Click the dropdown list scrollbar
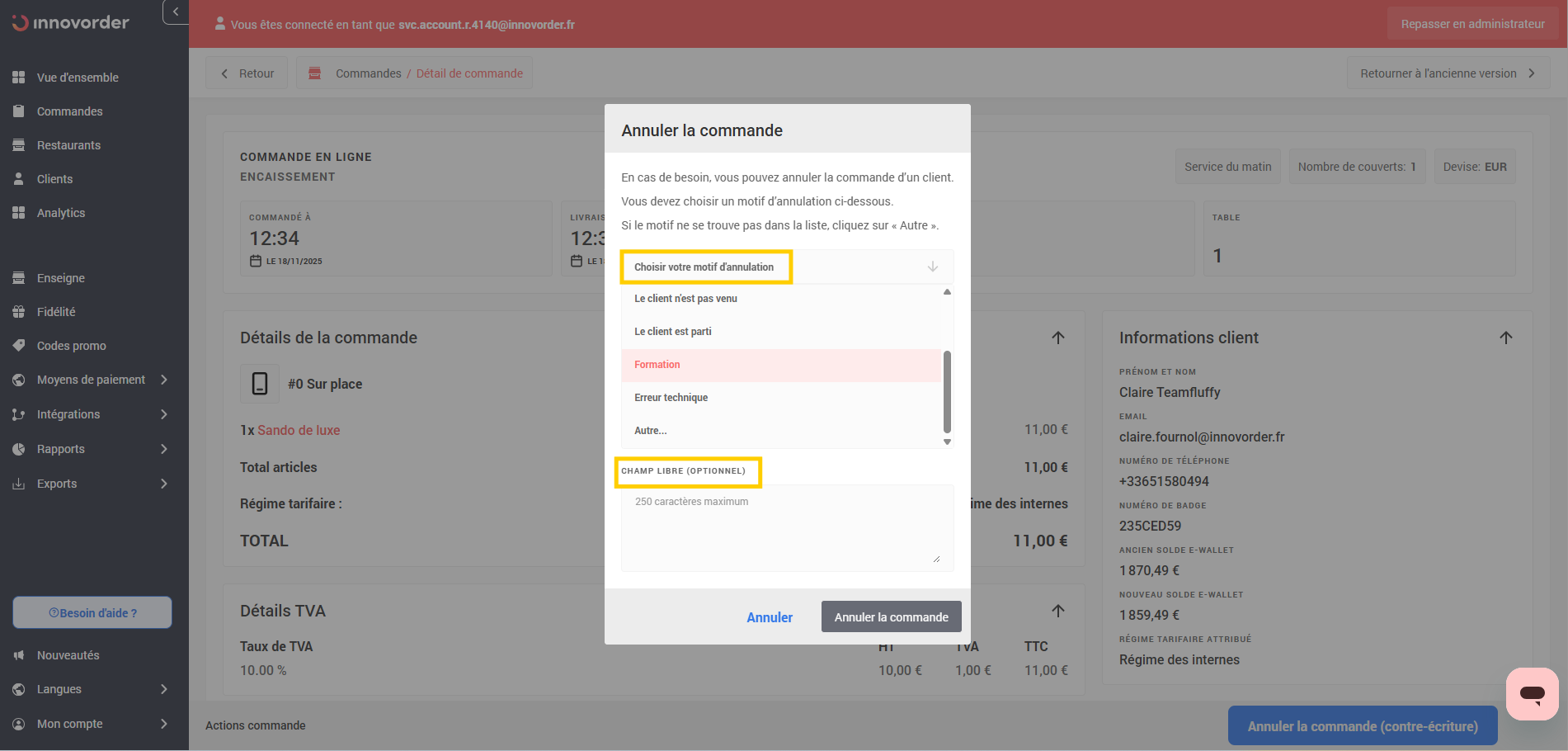 pyautogui.click(x=947, y=392)
